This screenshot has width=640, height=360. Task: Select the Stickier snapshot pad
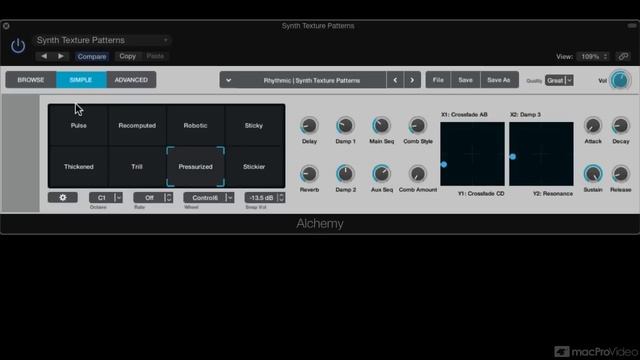(254, 167)
